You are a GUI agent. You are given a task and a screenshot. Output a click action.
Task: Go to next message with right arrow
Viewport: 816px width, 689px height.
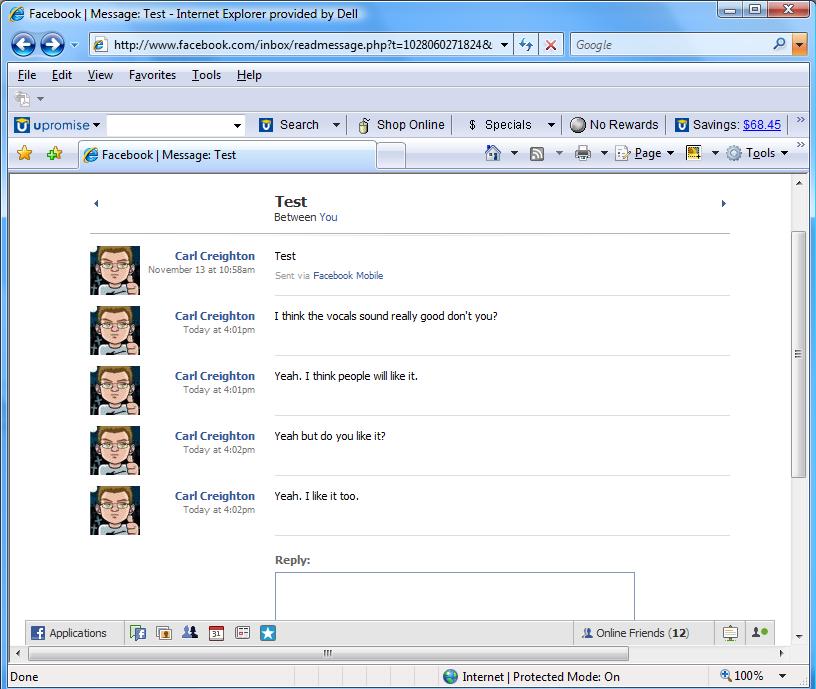click(x=723, y=203)
